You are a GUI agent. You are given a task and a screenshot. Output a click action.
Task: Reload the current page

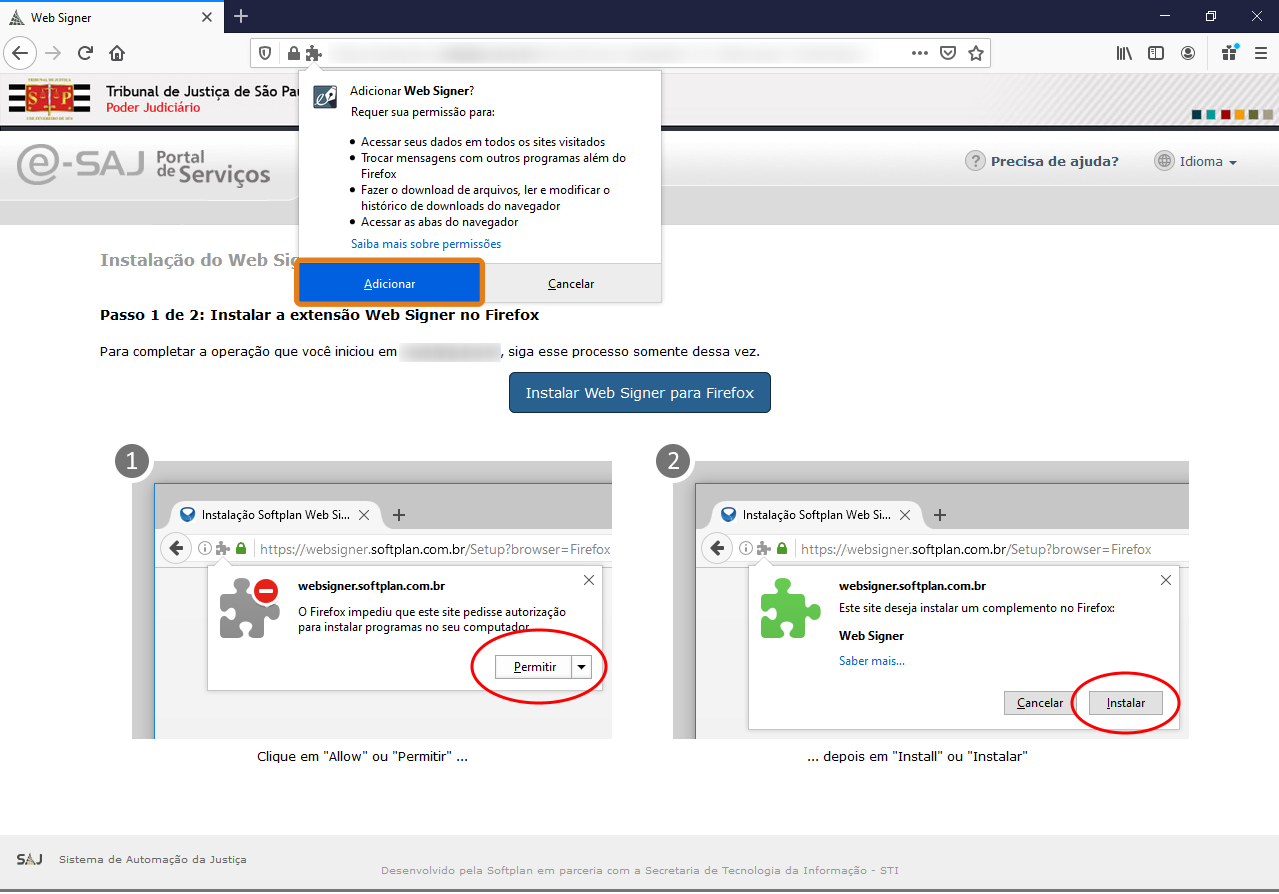point(85,53)
